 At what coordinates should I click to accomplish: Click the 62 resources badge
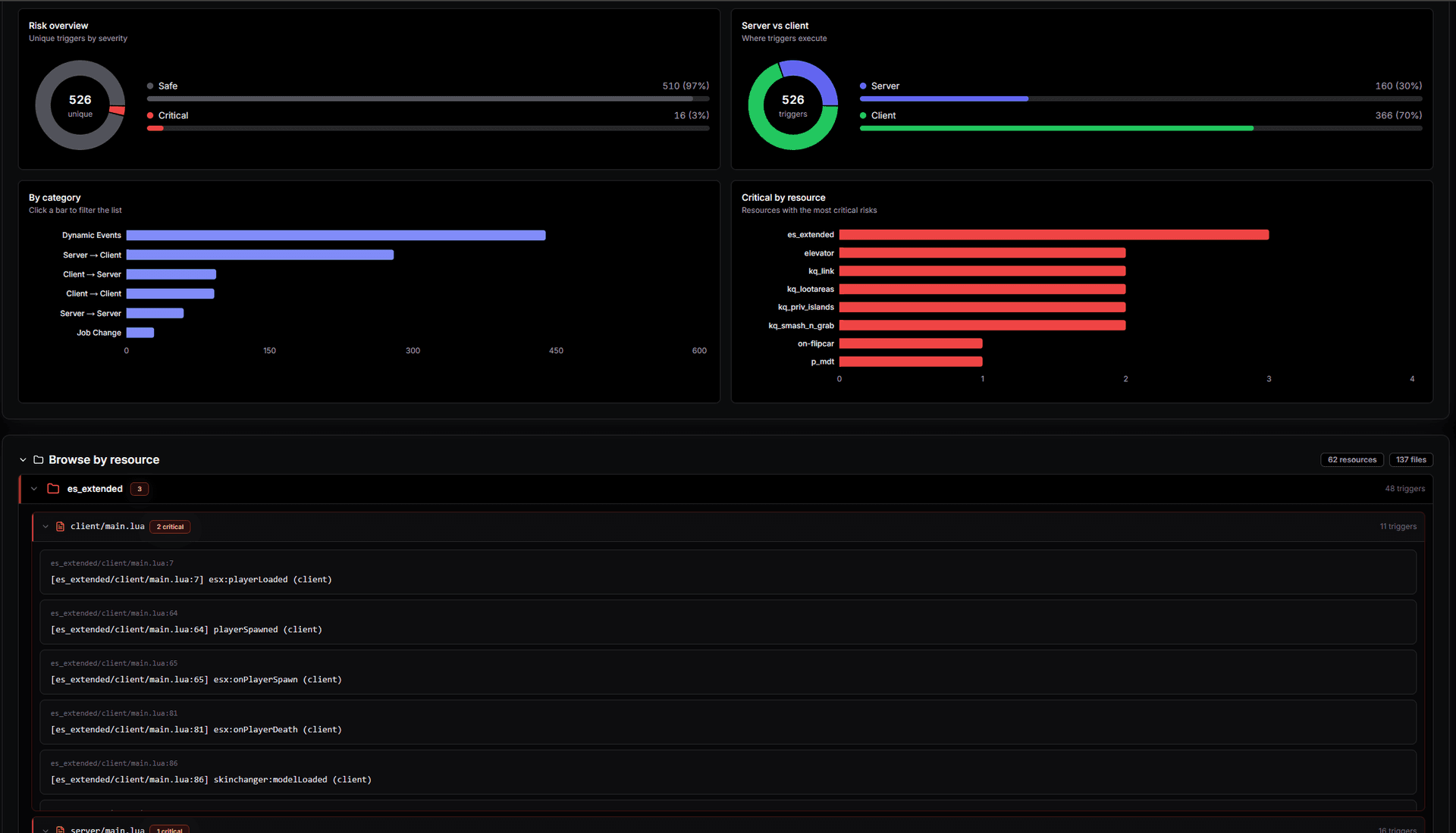pos(1352,460)
